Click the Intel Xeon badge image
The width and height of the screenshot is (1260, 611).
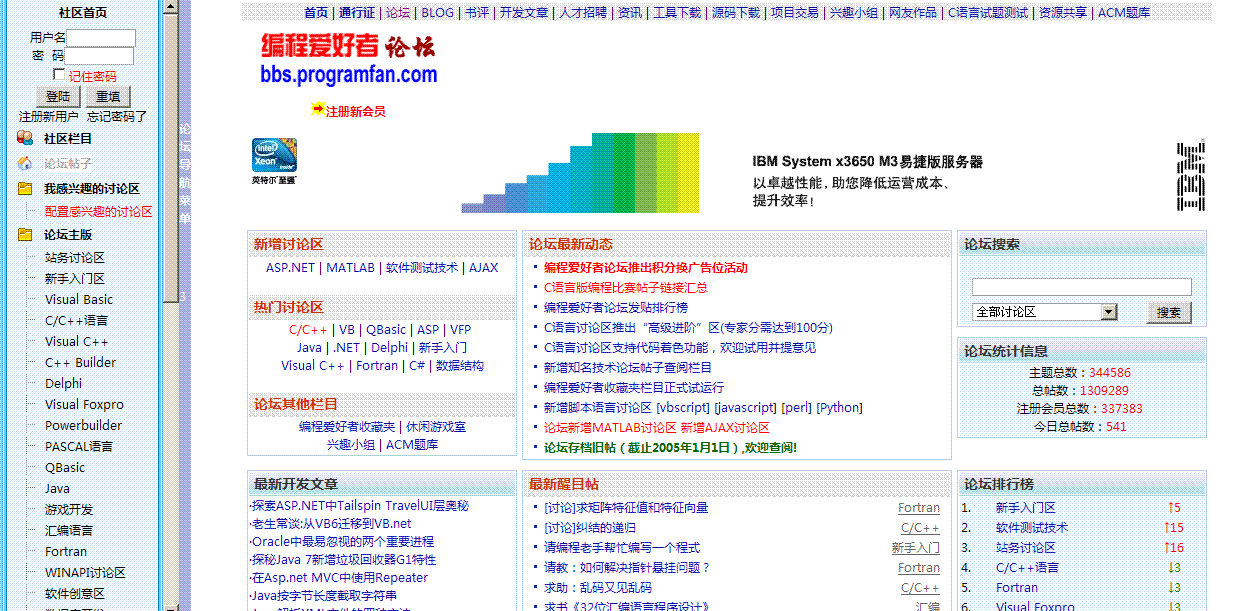[274, 162]
